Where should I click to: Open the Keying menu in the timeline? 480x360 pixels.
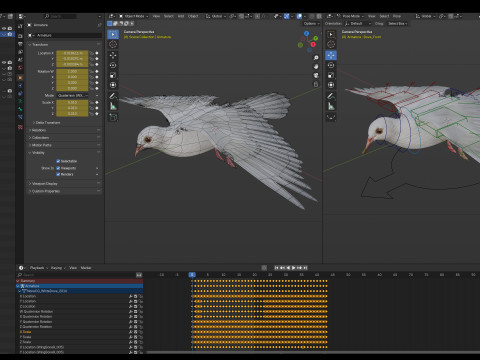point(58,268)
